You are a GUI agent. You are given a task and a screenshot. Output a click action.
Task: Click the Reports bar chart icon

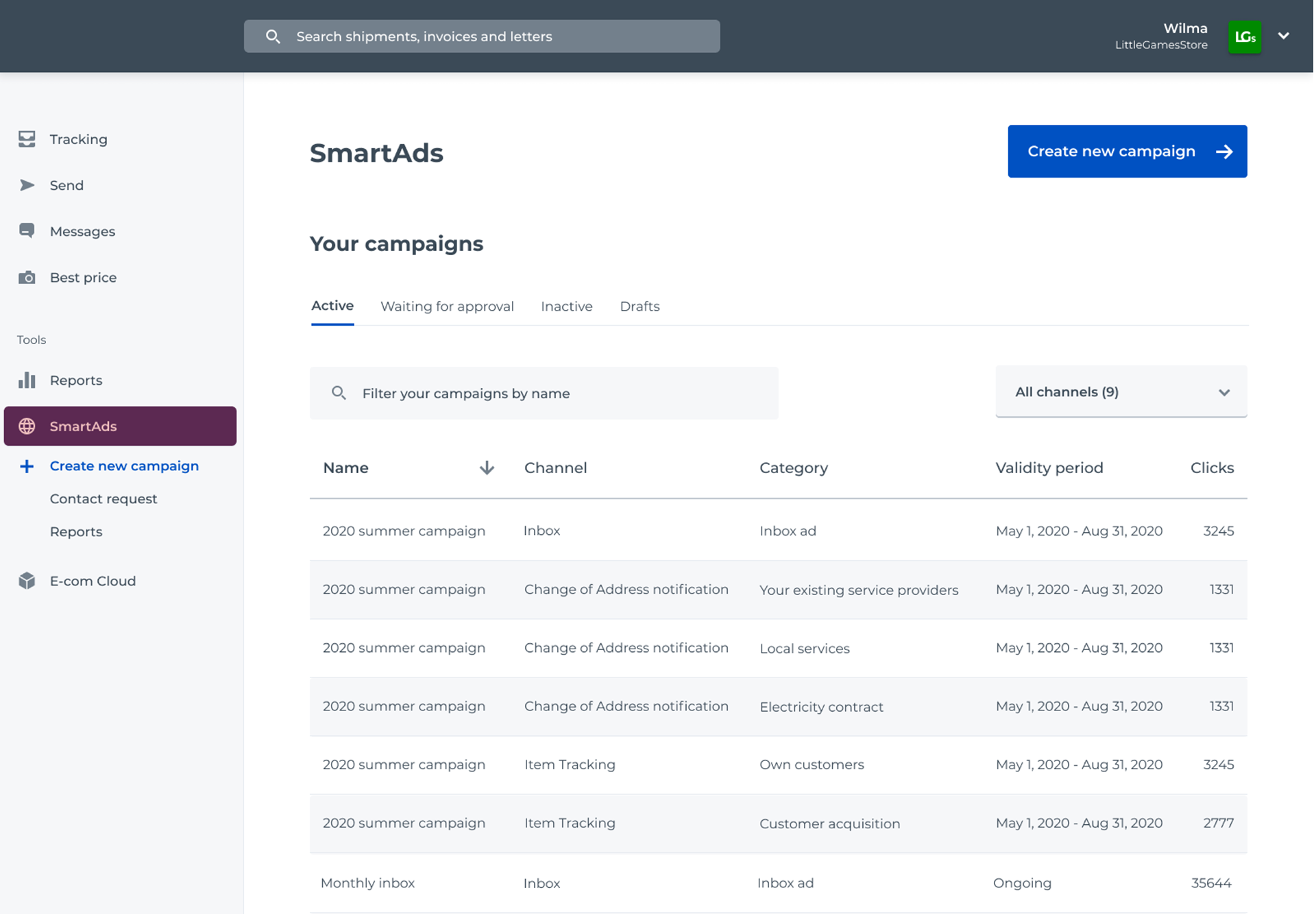click(x=27, y=380)
